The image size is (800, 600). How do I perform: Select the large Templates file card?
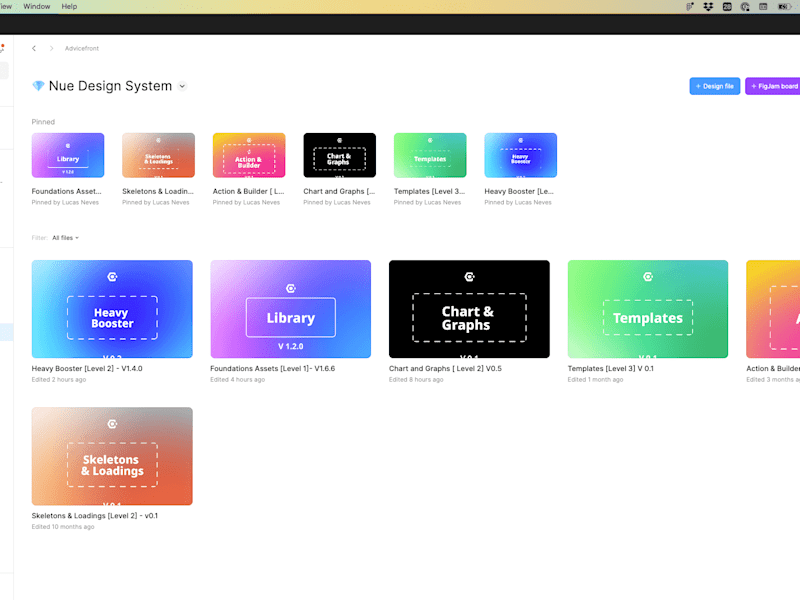click(648, 309)
